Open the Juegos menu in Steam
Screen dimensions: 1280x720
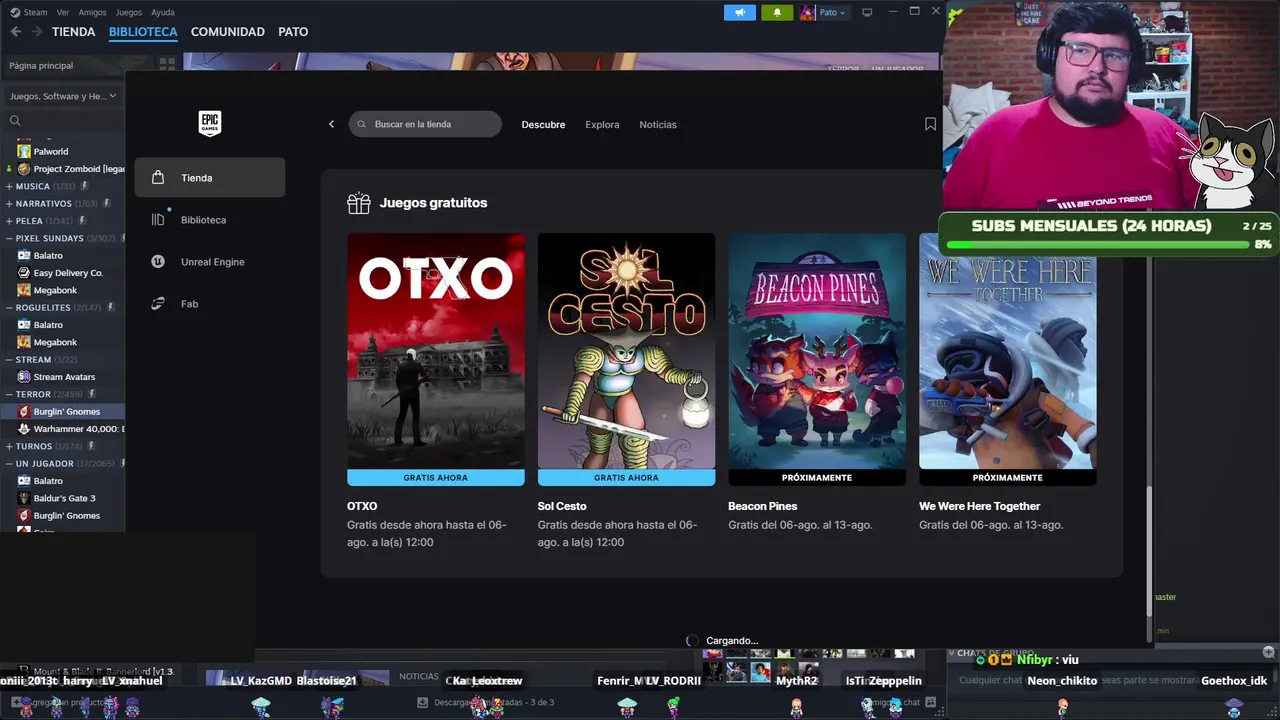point(129,12)
